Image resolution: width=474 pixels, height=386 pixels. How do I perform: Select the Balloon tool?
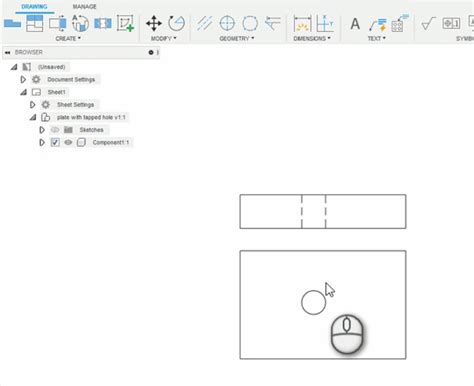[x=400, y=23]
